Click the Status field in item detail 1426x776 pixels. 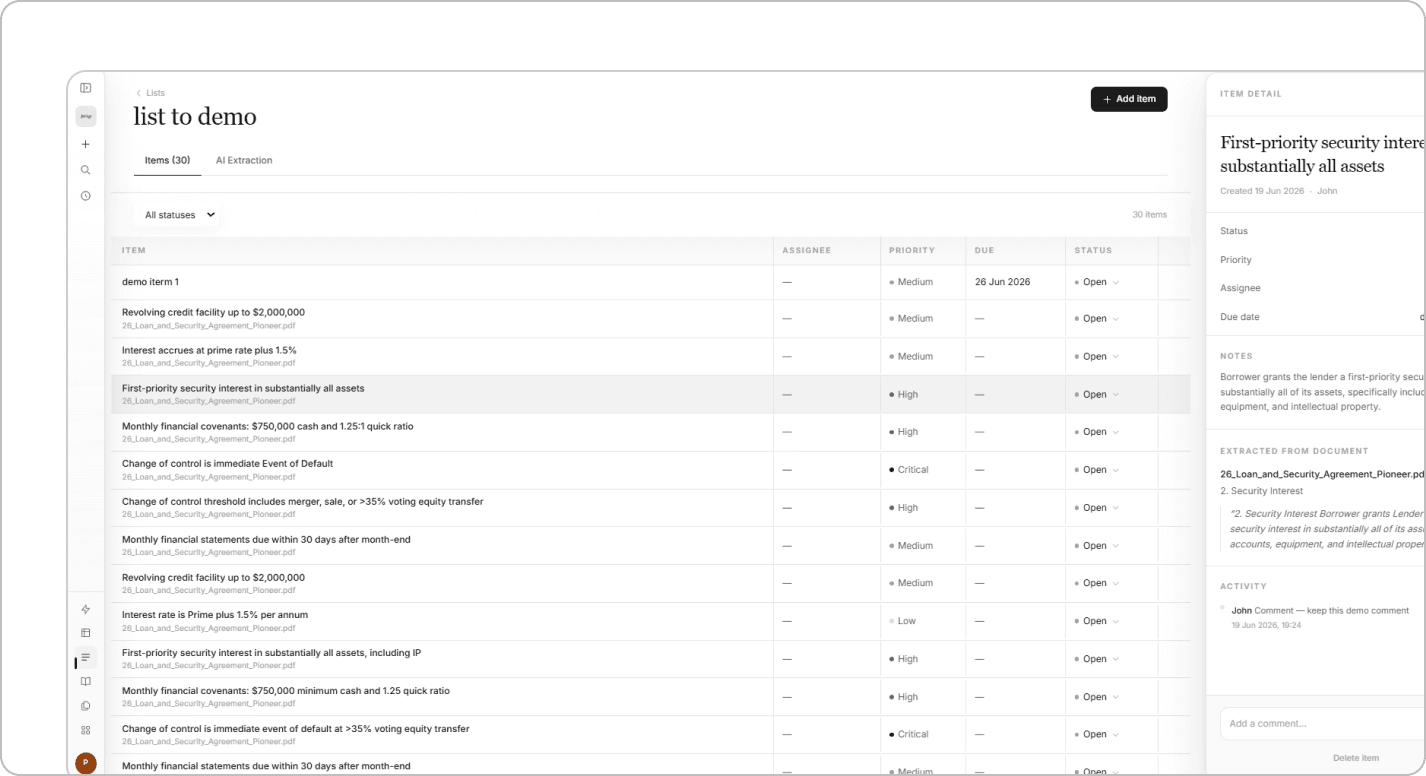pos(1322,231)
